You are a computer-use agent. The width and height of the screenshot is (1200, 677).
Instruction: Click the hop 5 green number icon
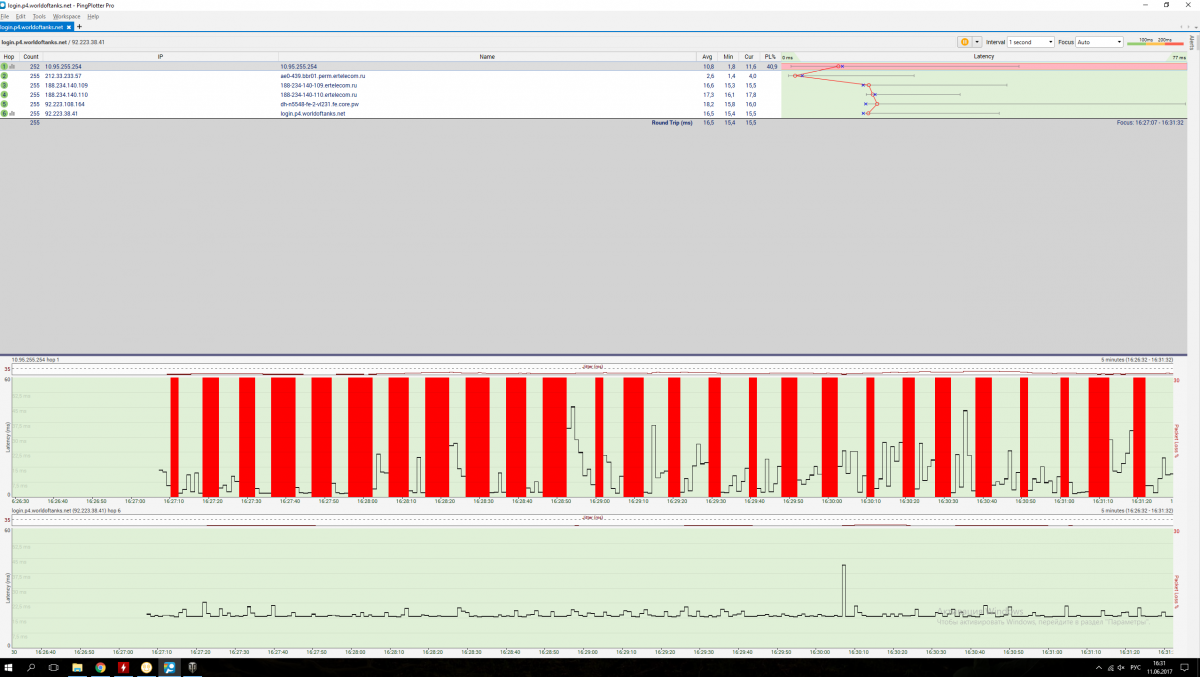(x=5, y=104)
